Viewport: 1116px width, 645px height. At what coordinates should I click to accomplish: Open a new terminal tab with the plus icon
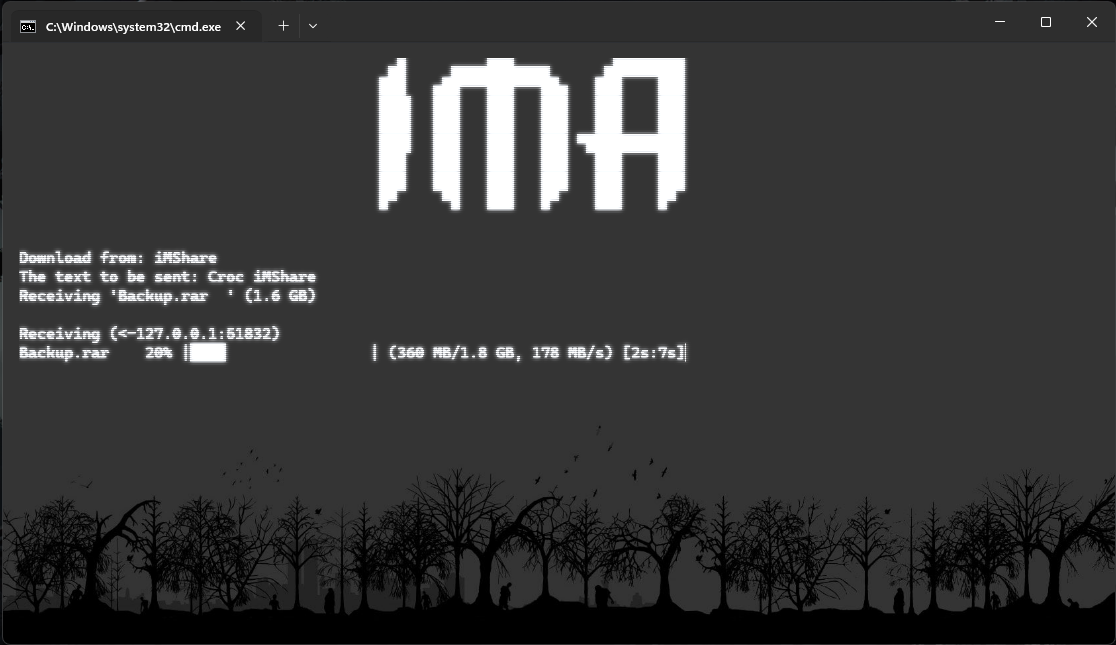(x=283, y=25)
